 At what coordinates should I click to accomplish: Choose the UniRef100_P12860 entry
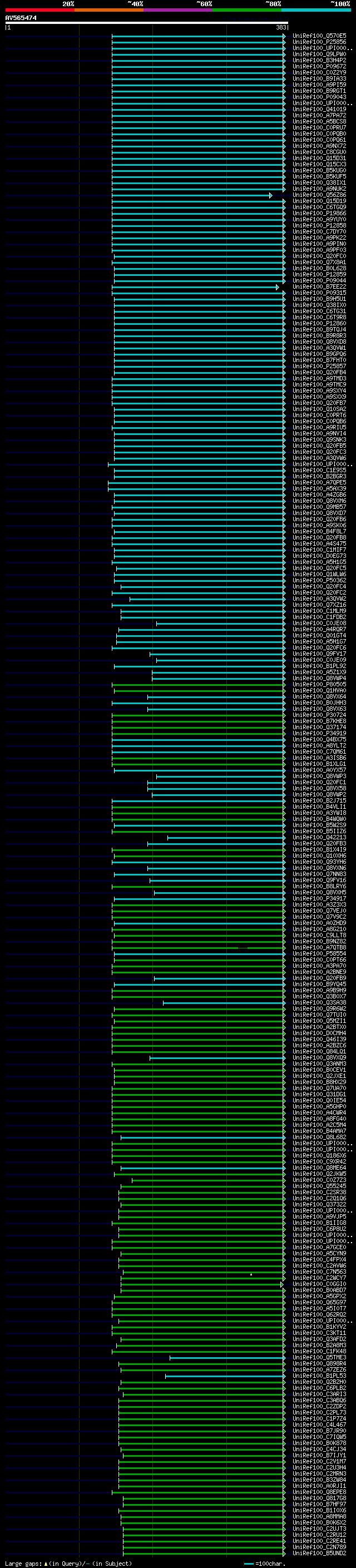click(x=319, y=323)
